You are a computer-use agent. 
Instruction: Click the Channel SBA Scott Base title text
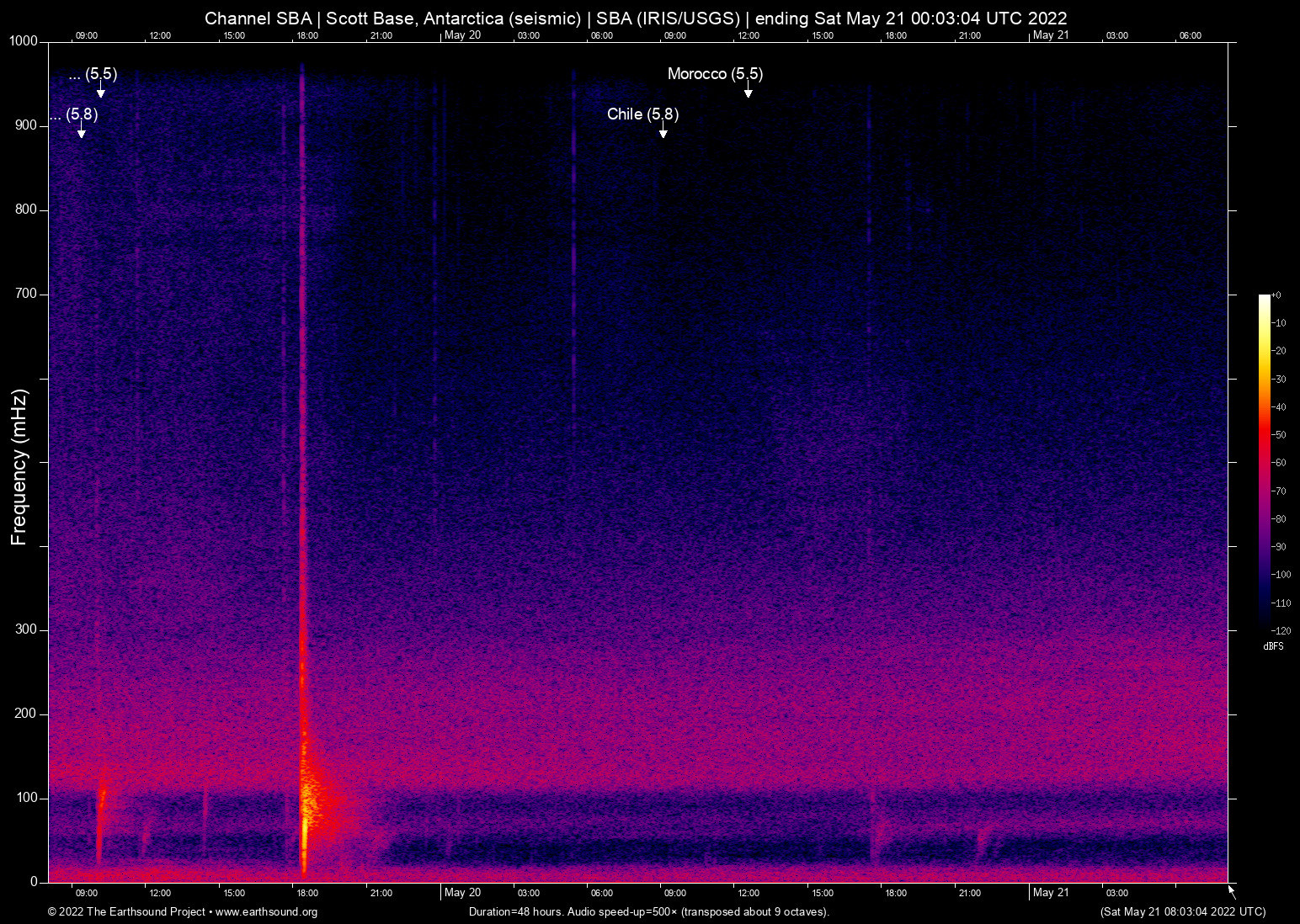pos(636,18)
